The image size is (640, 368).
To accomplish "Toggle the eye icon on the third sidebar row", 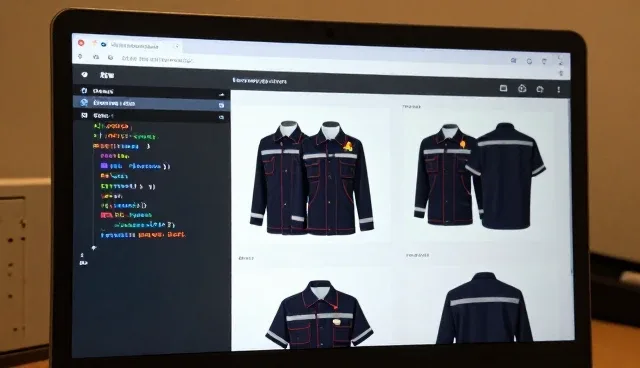I will tap(221, 117).
